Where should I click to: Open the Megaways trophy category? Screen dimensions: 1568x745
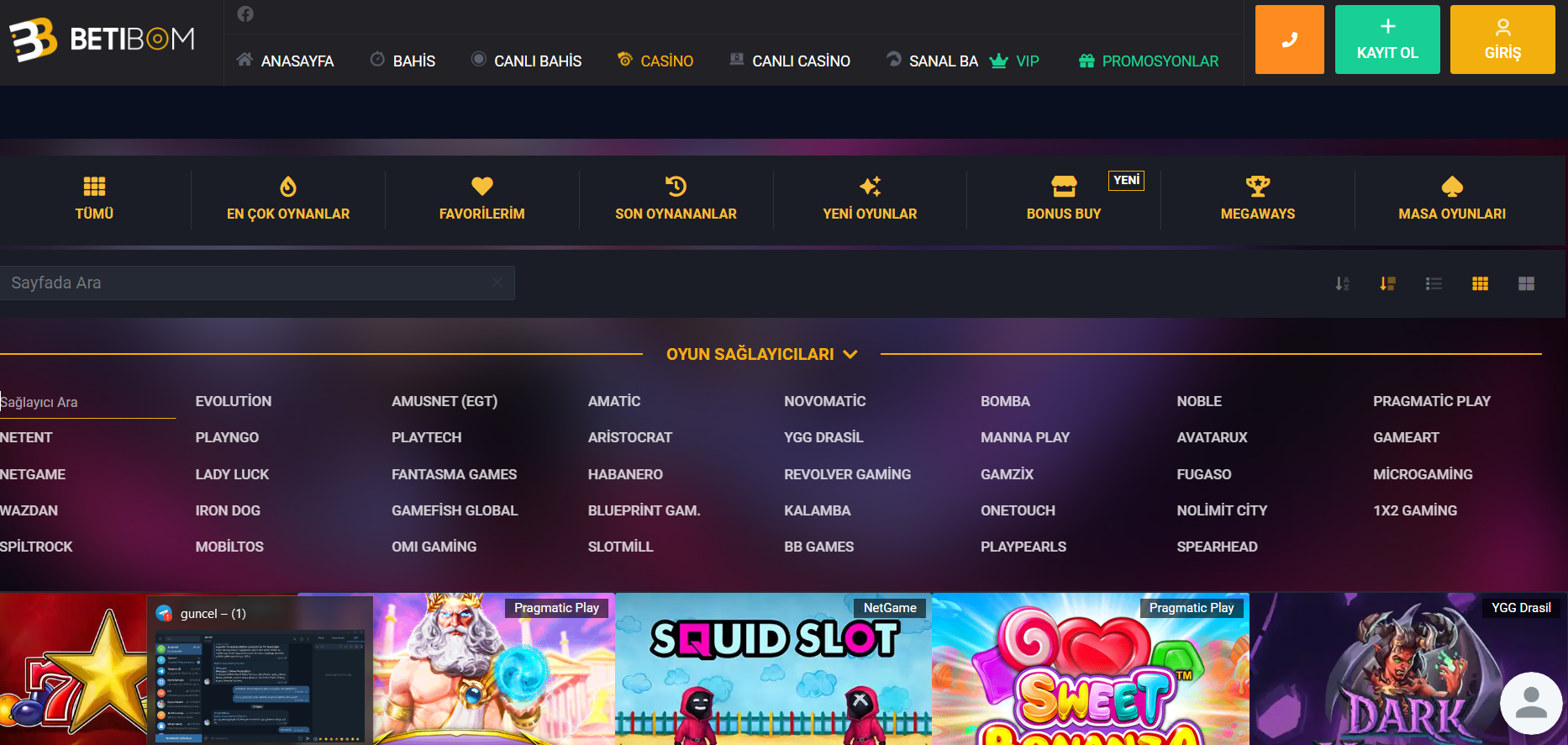[x=1258, y=199]
